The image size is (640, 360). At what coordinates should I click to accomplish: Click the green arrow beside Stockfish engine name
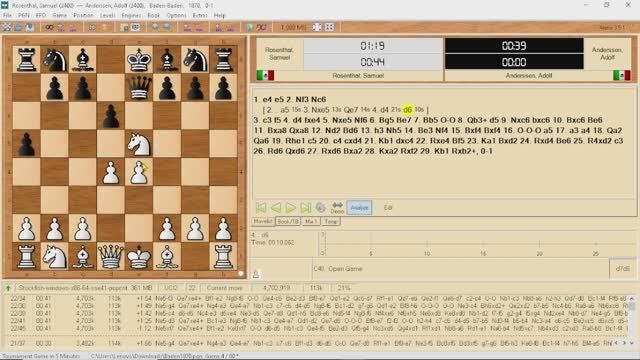8,288
